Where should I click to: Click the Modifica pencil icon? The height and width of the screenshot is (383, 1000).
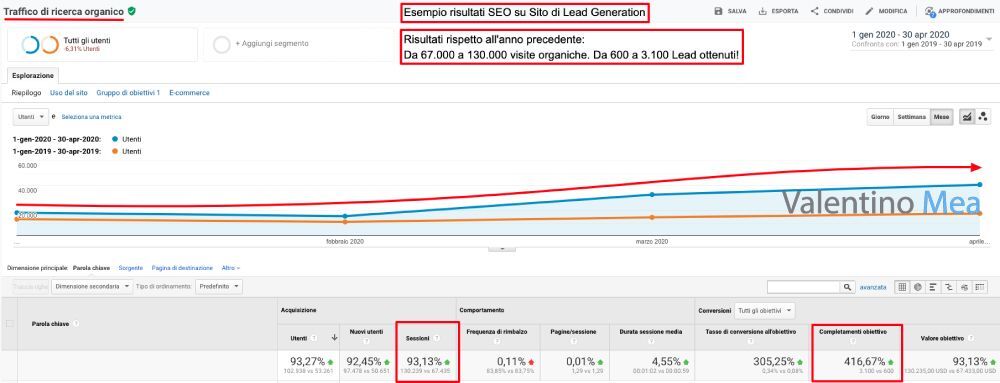[869, 11]
